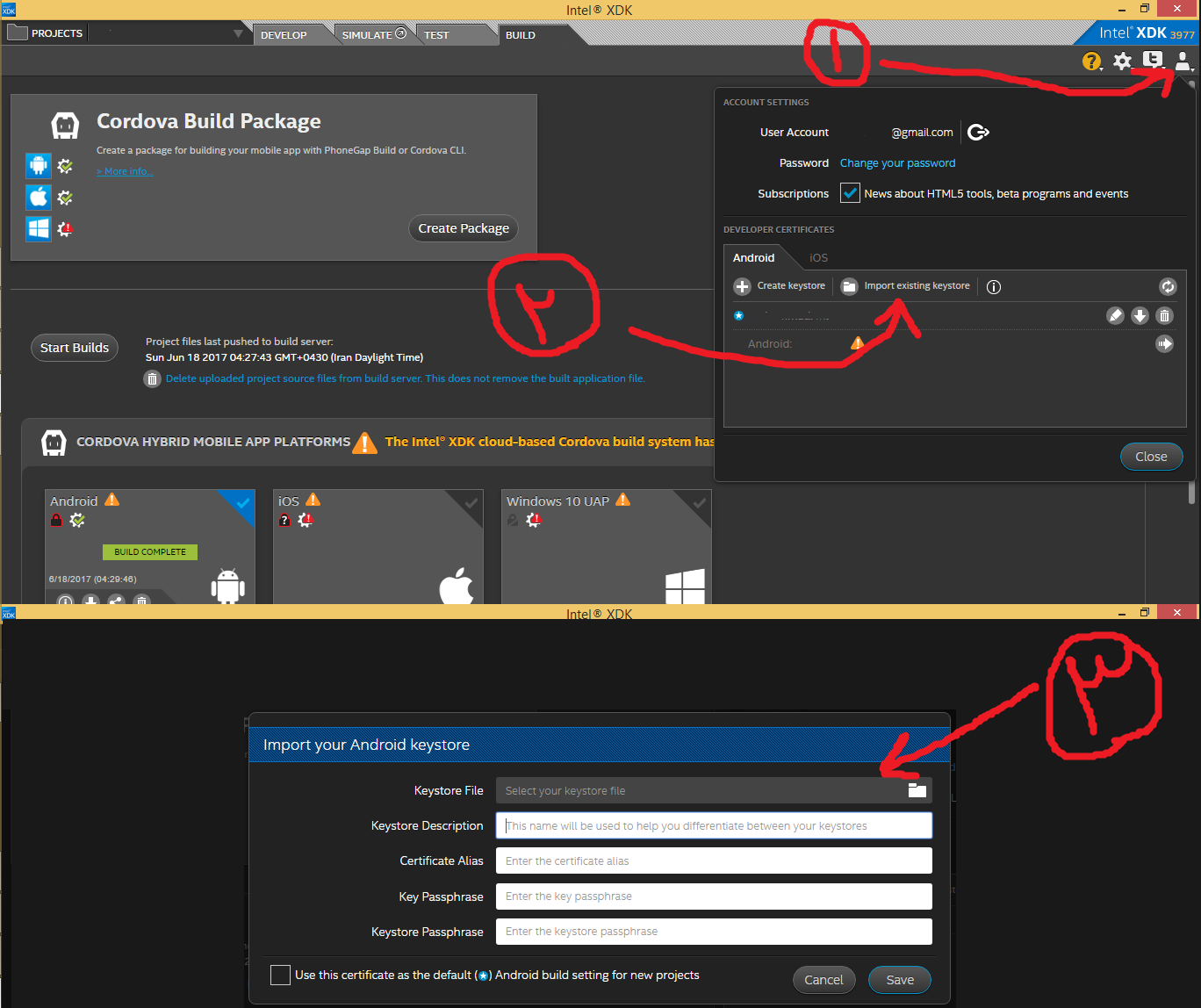Download the keystore with the arrow icon

coord(1140,315)
